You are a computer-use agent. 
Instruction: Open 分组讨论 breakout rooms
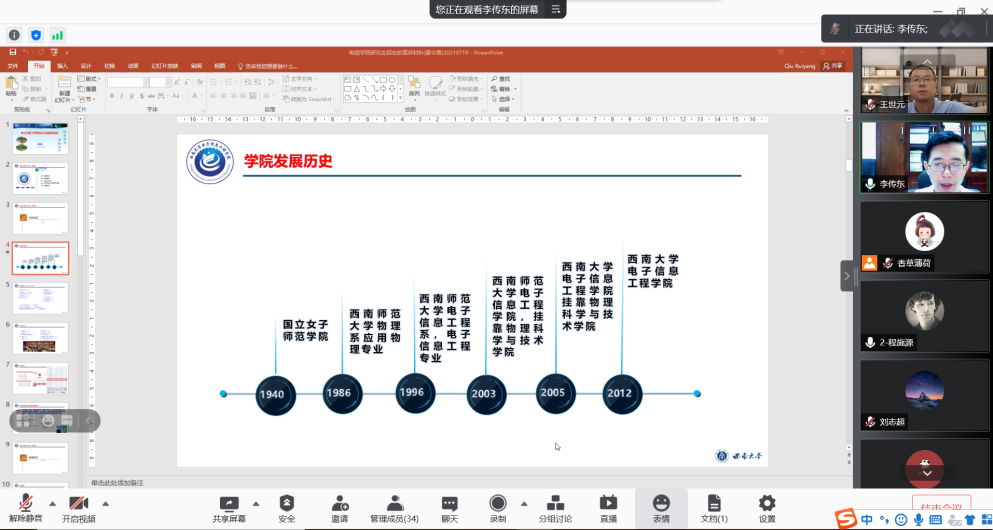555,508
